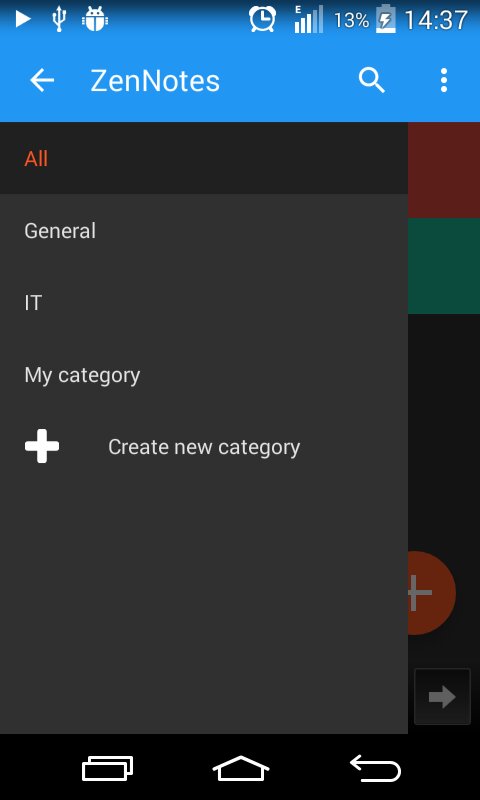Choose My category from the drawer
The image size is (480, 800).
pyautogui.click(x=204, y=375)
